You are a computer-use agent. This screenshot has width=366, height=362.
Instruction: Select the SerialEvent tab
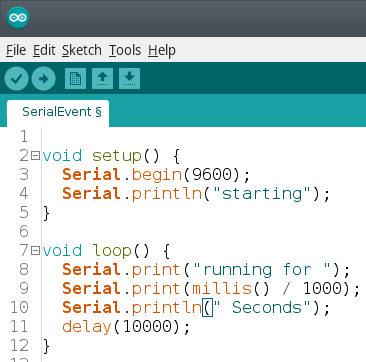pyautogui.click(x=58, y=112)
